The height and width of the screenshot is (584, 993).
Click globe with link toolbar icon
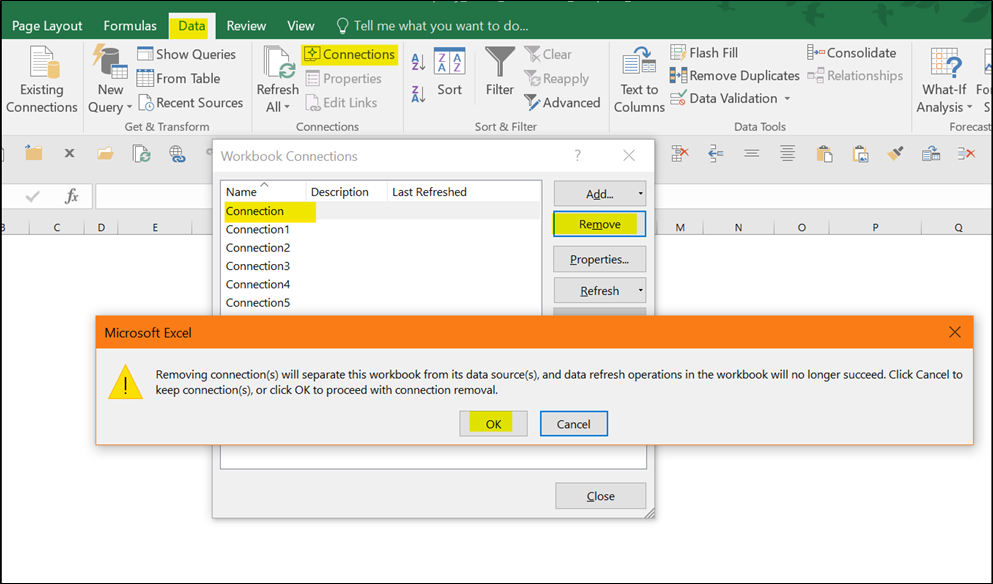pos(177,153)
